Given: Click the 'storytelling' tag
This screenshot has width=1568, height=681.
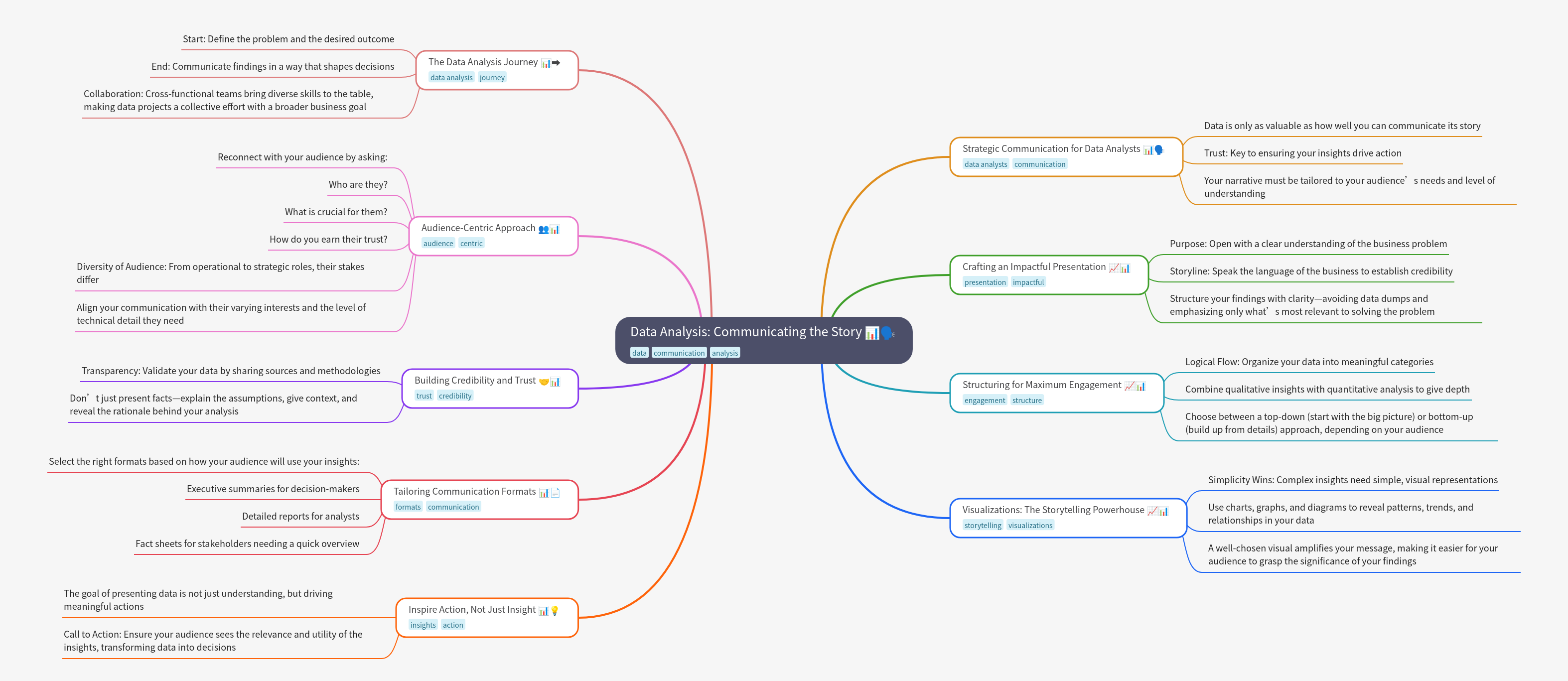Looking at the screenshot, I should click(983, 525).
